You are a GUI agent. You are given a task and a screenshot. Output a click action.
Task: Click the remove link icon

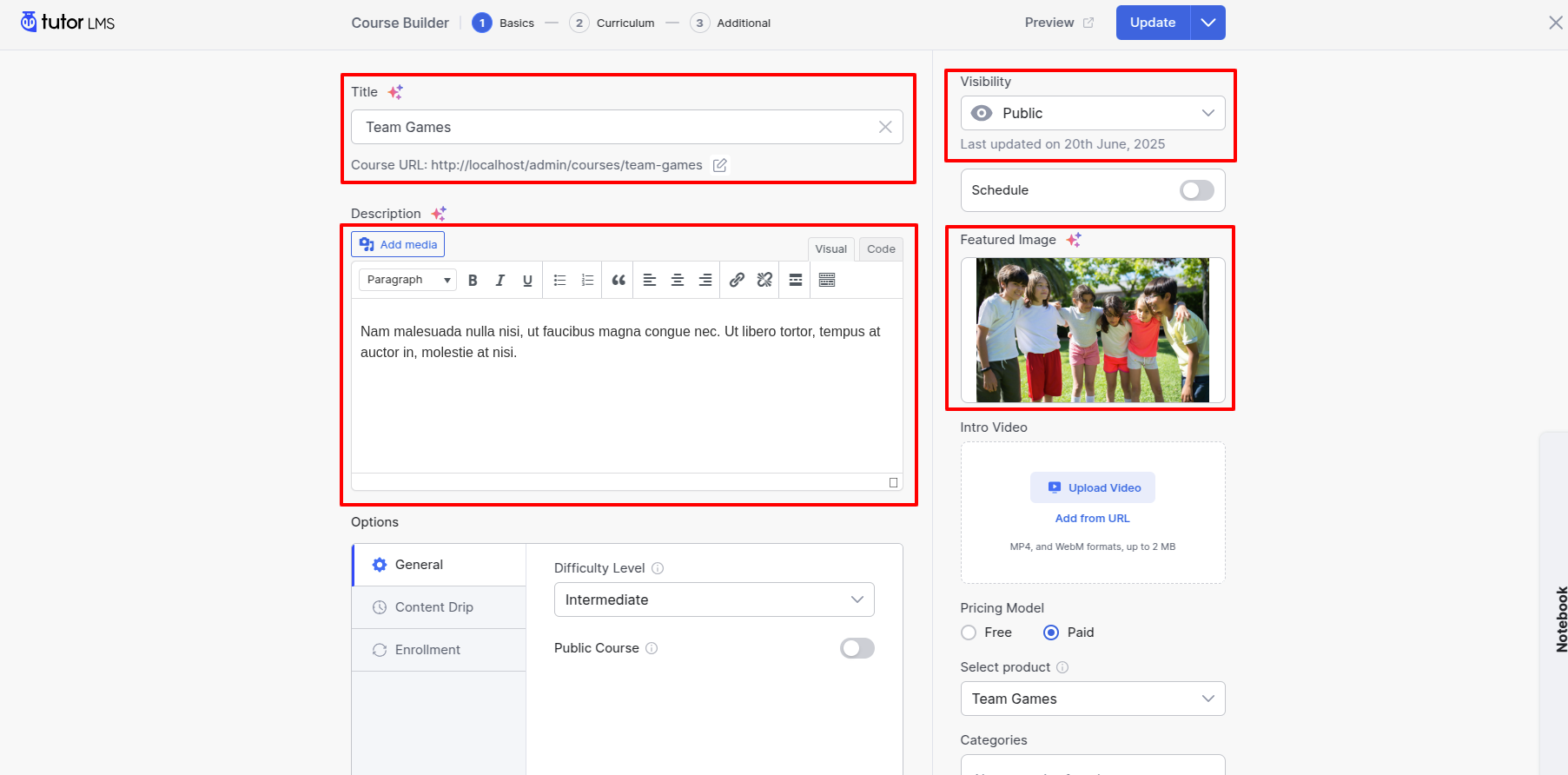pos(764,280)
